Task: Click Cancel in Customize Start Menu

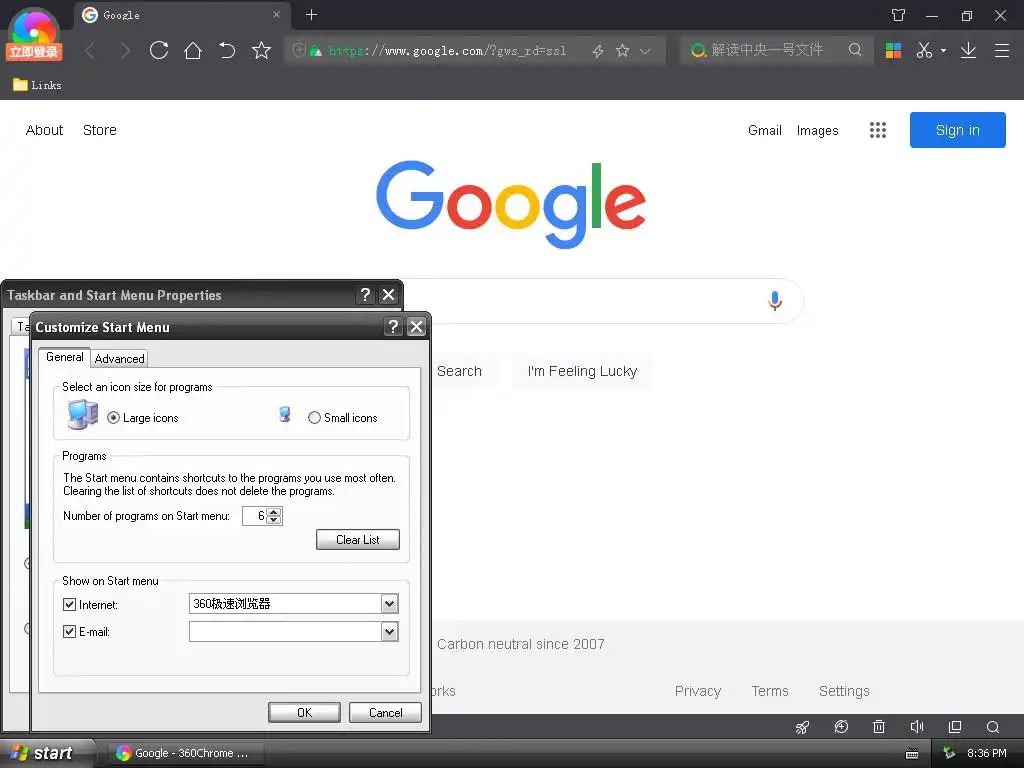Action: [385, 712]
